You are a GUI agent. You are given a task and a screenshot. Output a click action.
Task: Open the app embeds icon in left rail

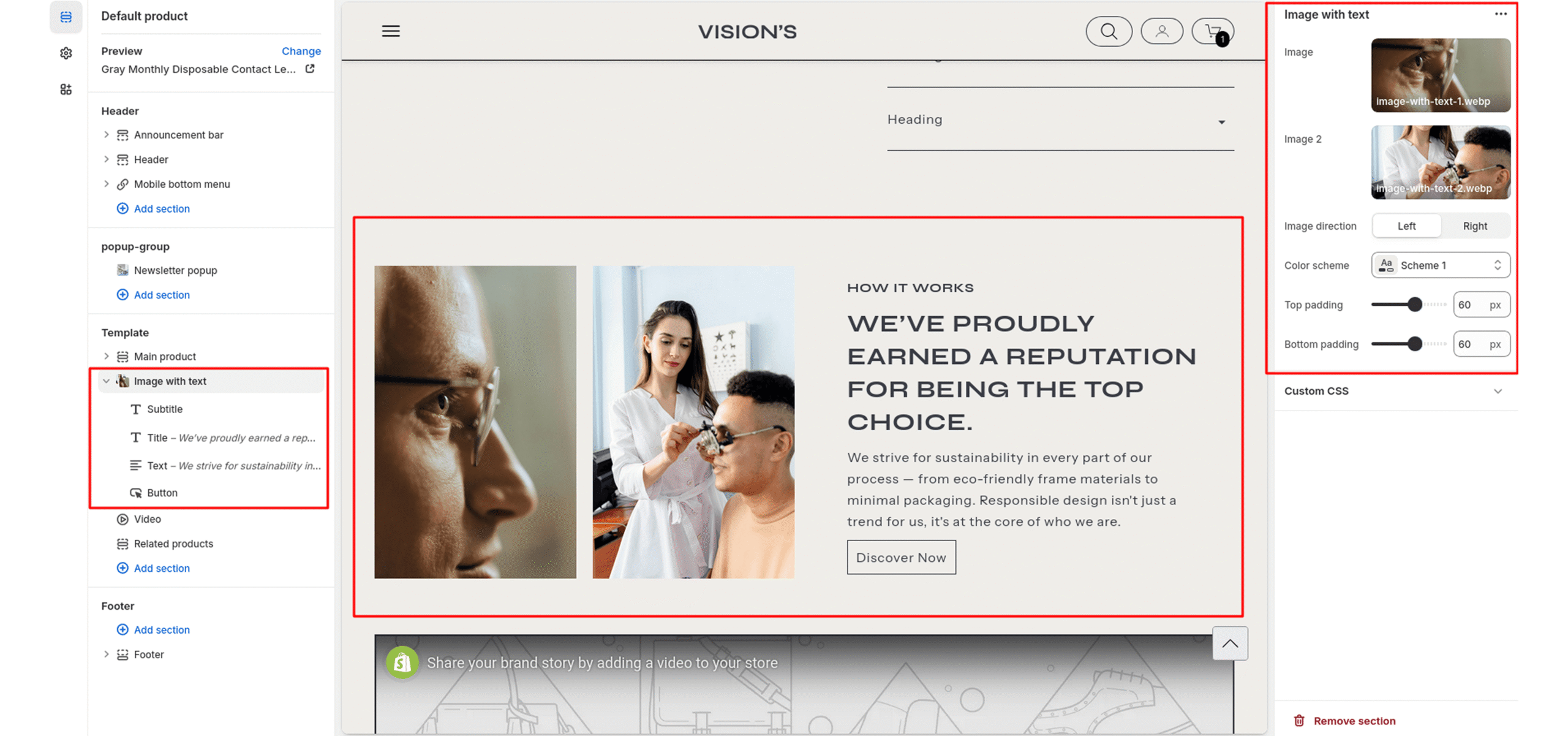(x=66, y=89)
